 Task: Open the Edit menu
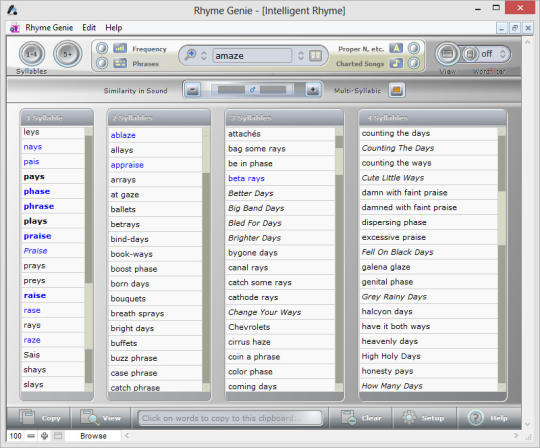click(89, 28)
